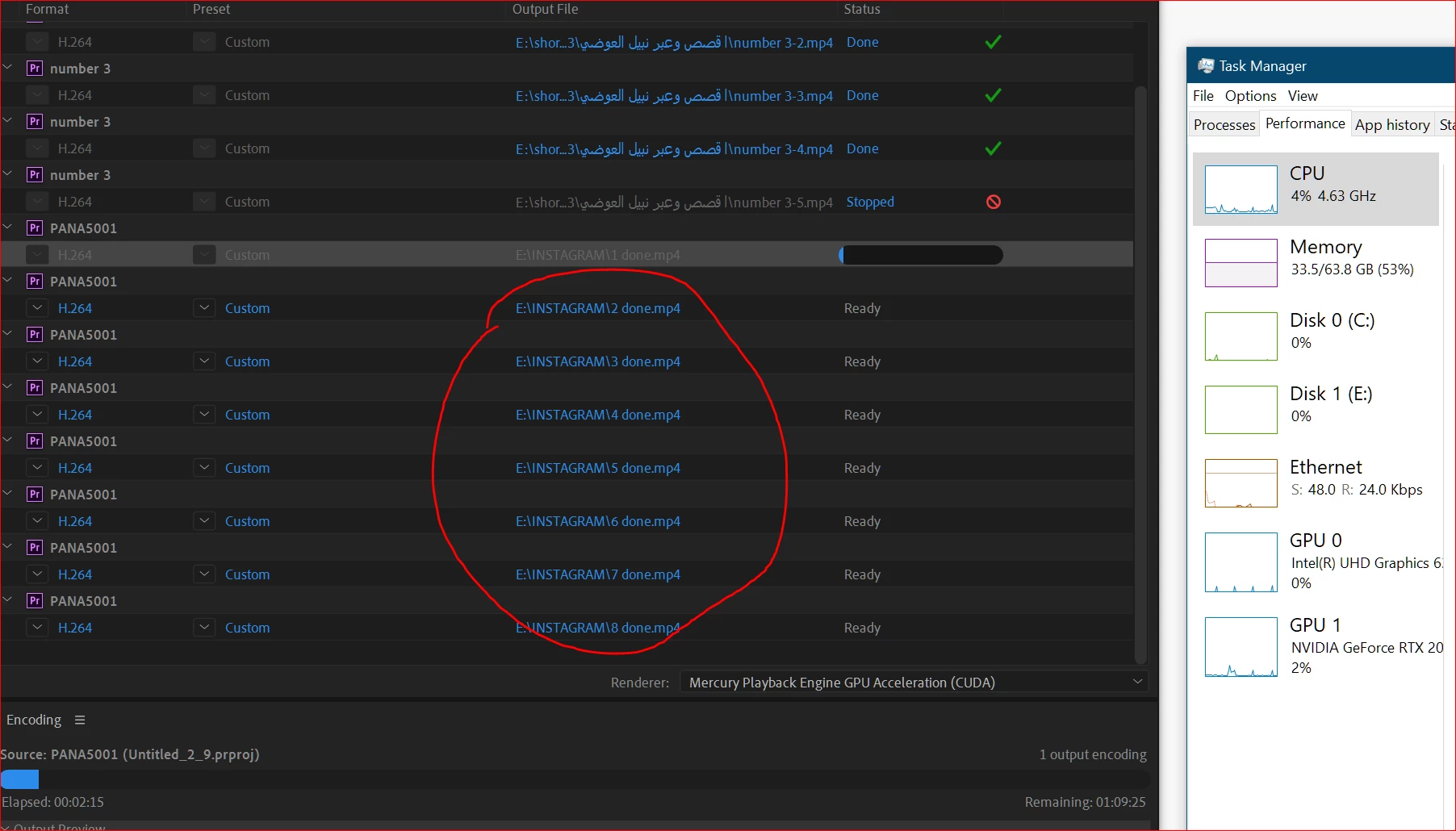This screenshot has width=1456, height=831.
Task: Click the Custom preset link for 8 done.mp4
Action: pyautogui.click(x=247, y=628)
